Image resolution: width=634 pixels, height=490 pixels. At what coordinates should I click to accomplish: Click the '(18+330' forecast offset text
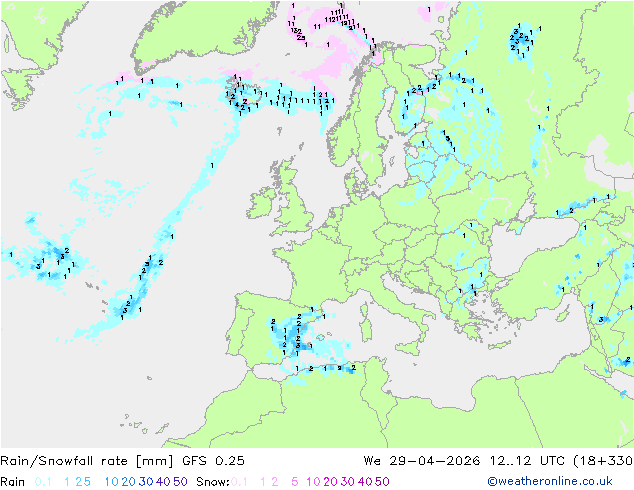pos(603,461)
